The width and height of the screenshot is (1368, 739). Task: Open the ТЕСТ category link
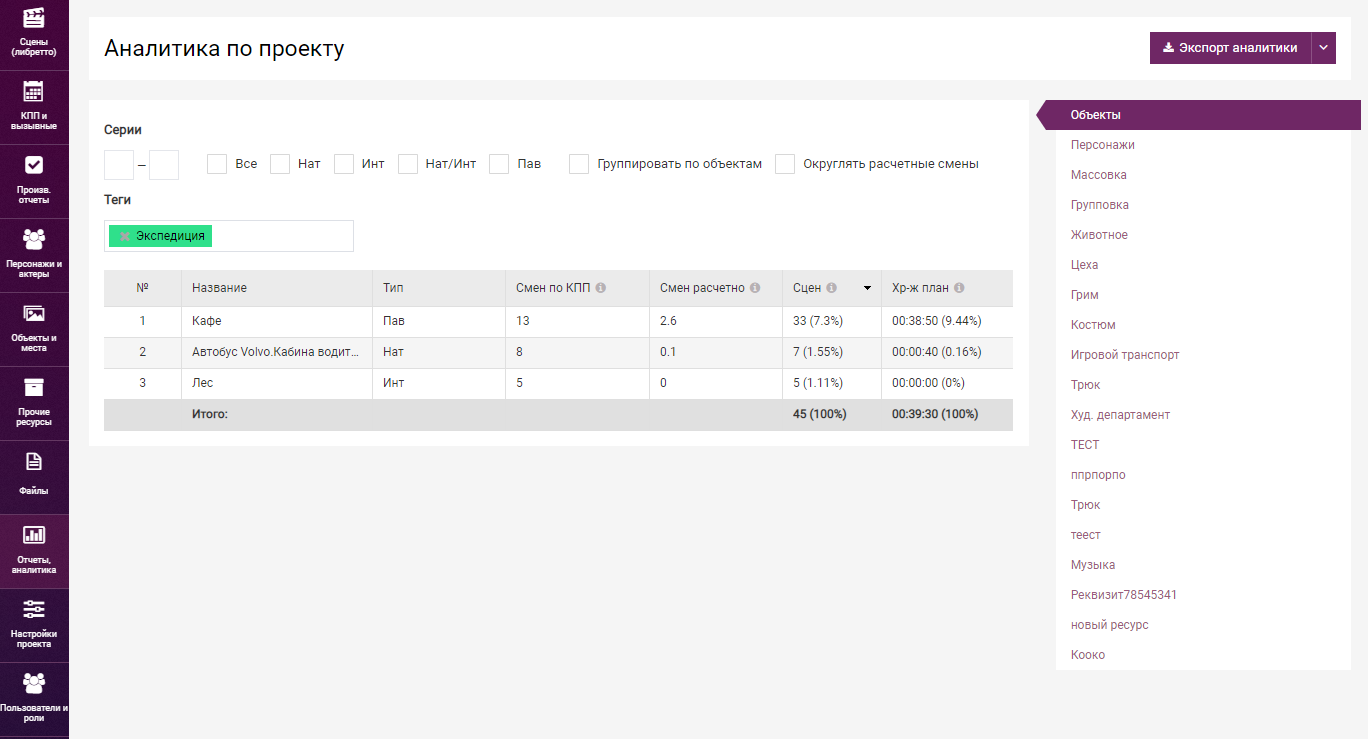(x=1085, y=445)
